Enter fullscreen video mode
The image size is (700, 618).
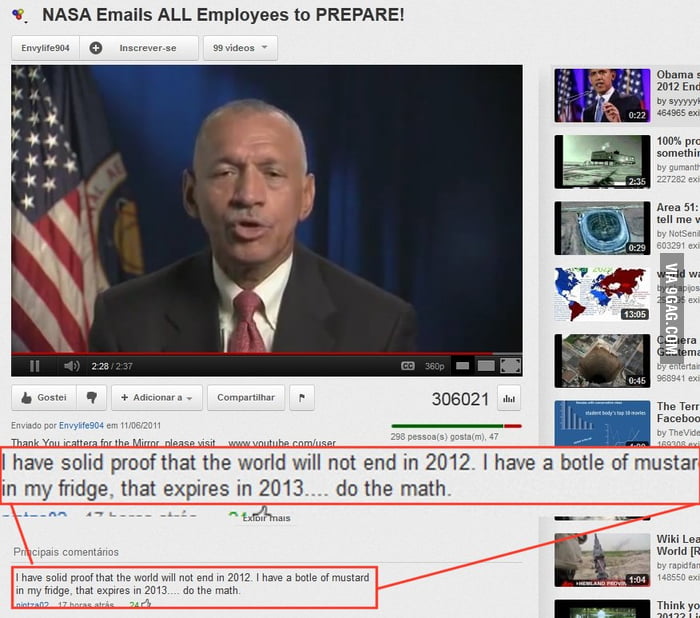(x=510, y=366)
